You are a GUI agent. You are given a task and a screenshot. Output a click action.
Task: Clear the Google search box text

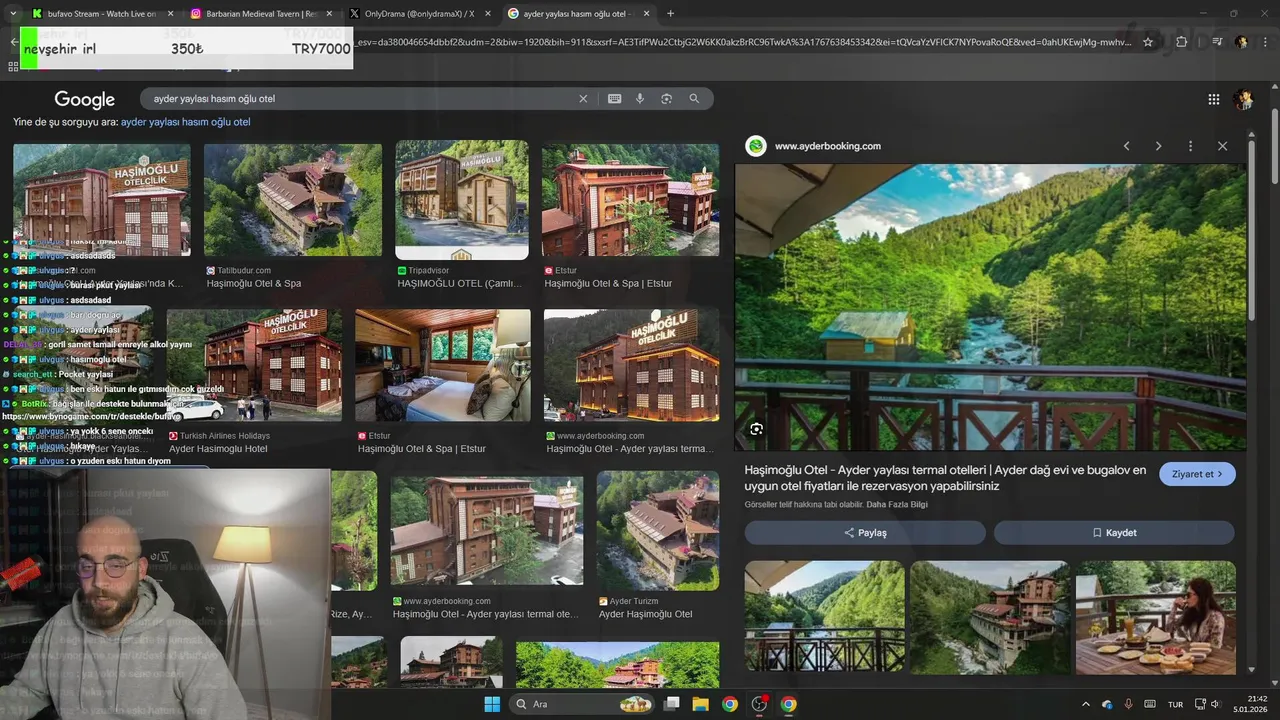click(x=583, y=99)
